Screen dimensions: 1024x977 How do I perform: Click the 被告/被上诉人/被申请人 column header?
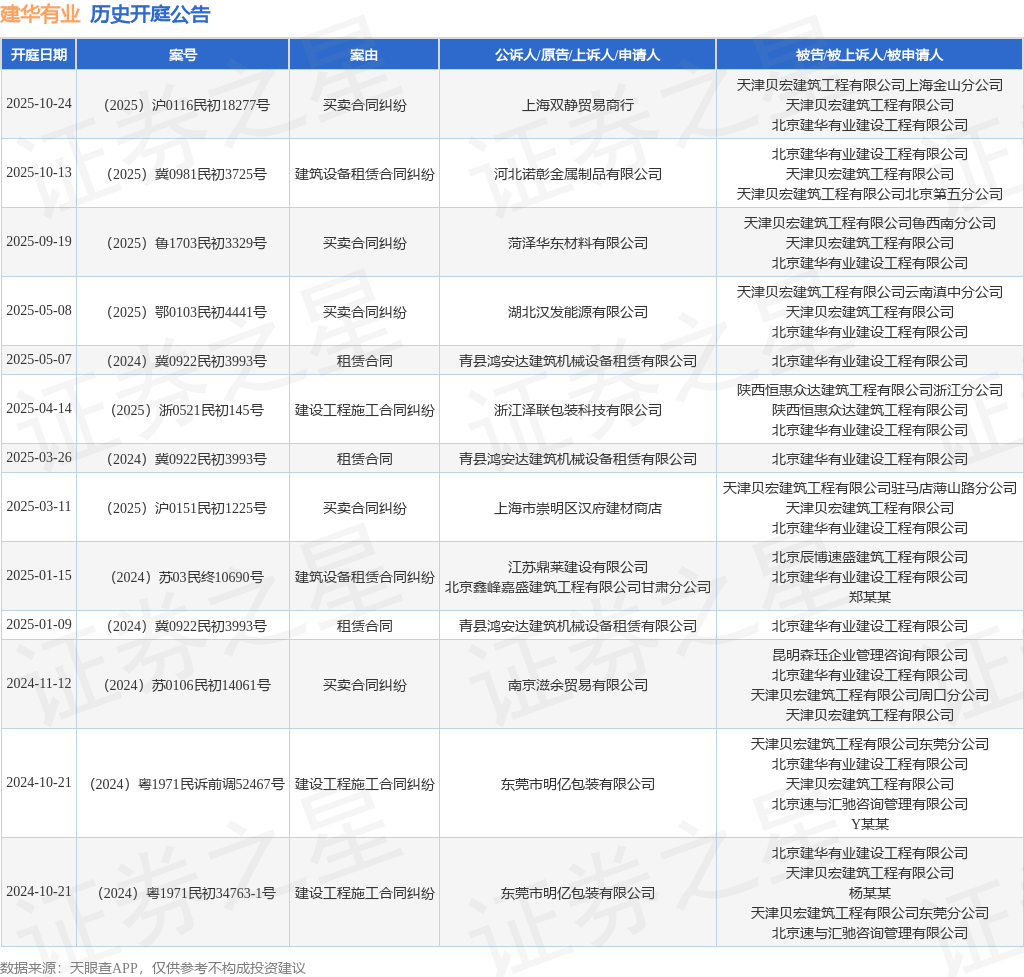point(869,55)
